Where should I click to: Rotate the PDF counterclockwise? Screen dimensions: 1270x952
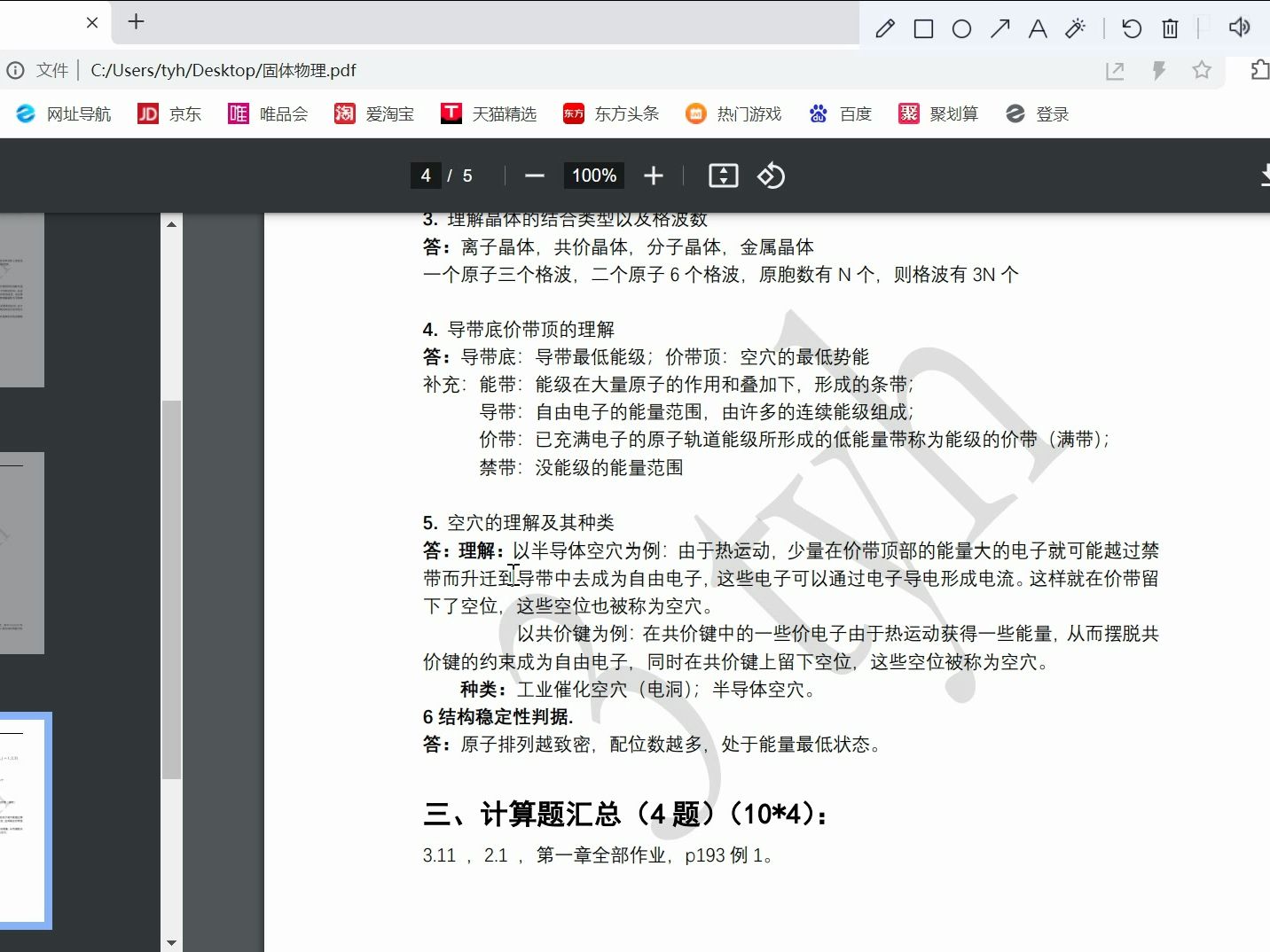771,176
